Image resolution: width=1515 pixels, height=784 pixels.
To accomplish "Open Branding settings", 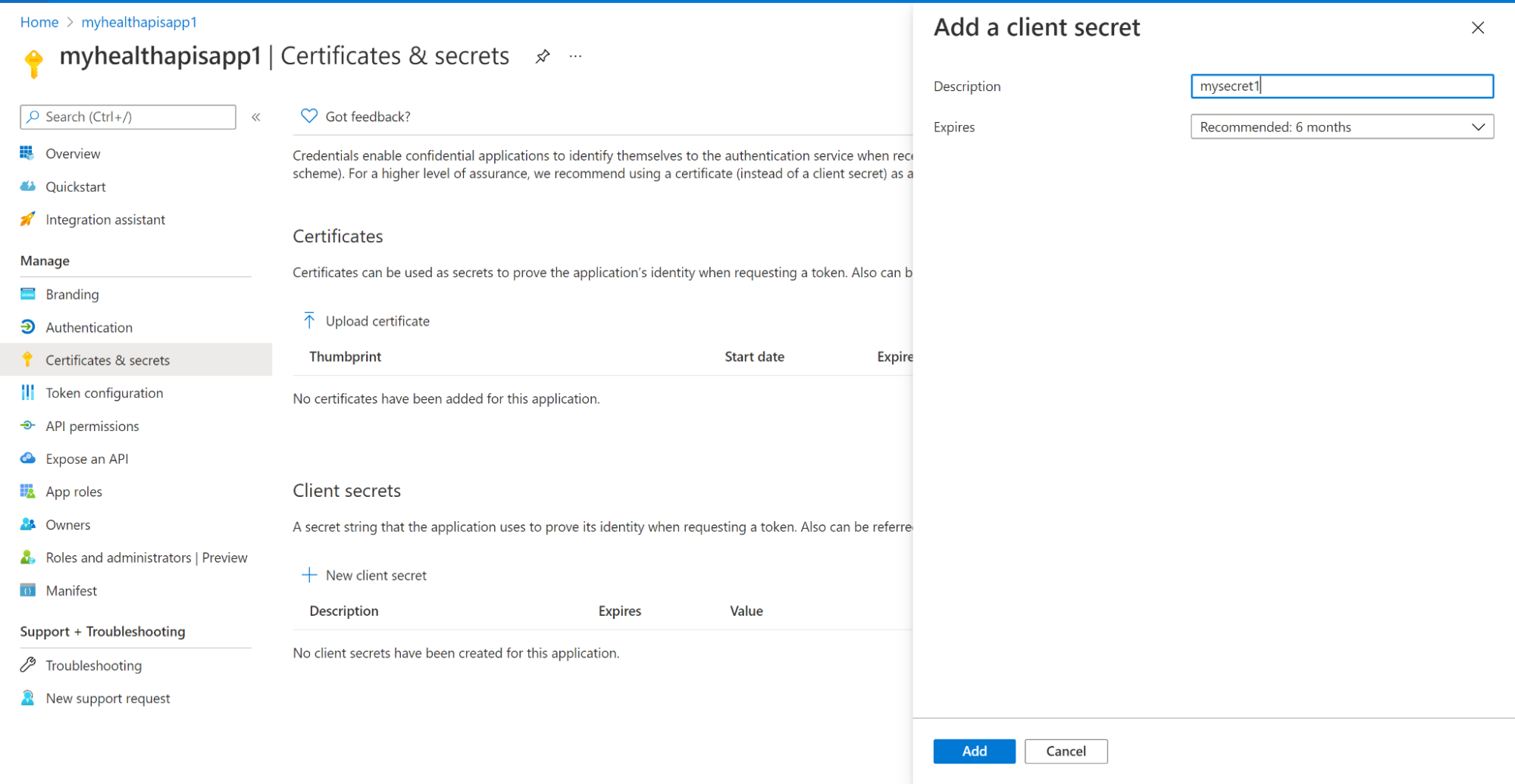I will 72,294.
